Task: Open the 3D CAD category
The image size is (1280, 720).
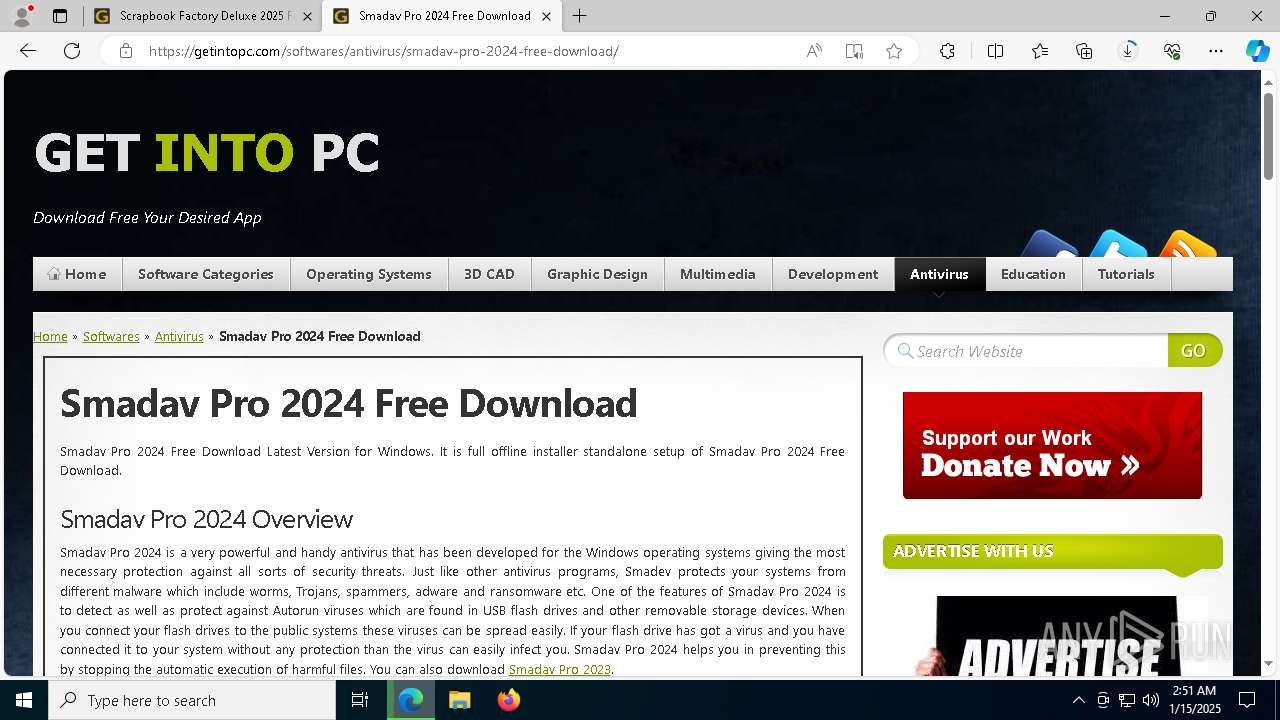Action: (x=489, y=274)
